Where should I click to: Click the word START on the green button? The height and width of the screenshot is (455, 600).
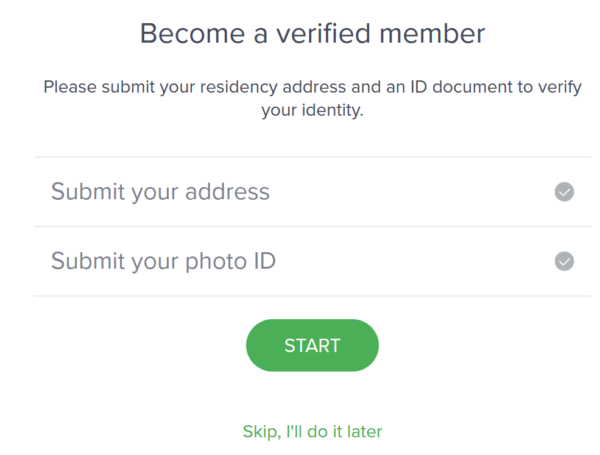(312, 346)
